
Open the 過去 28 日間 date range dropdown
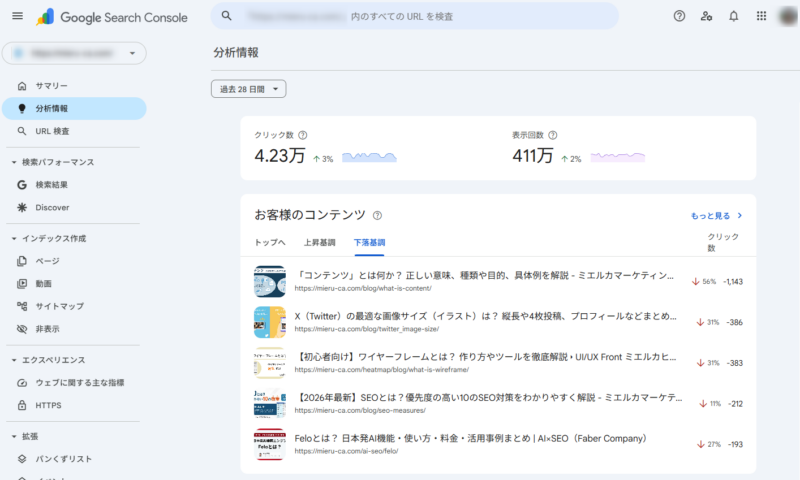(249, 89)
